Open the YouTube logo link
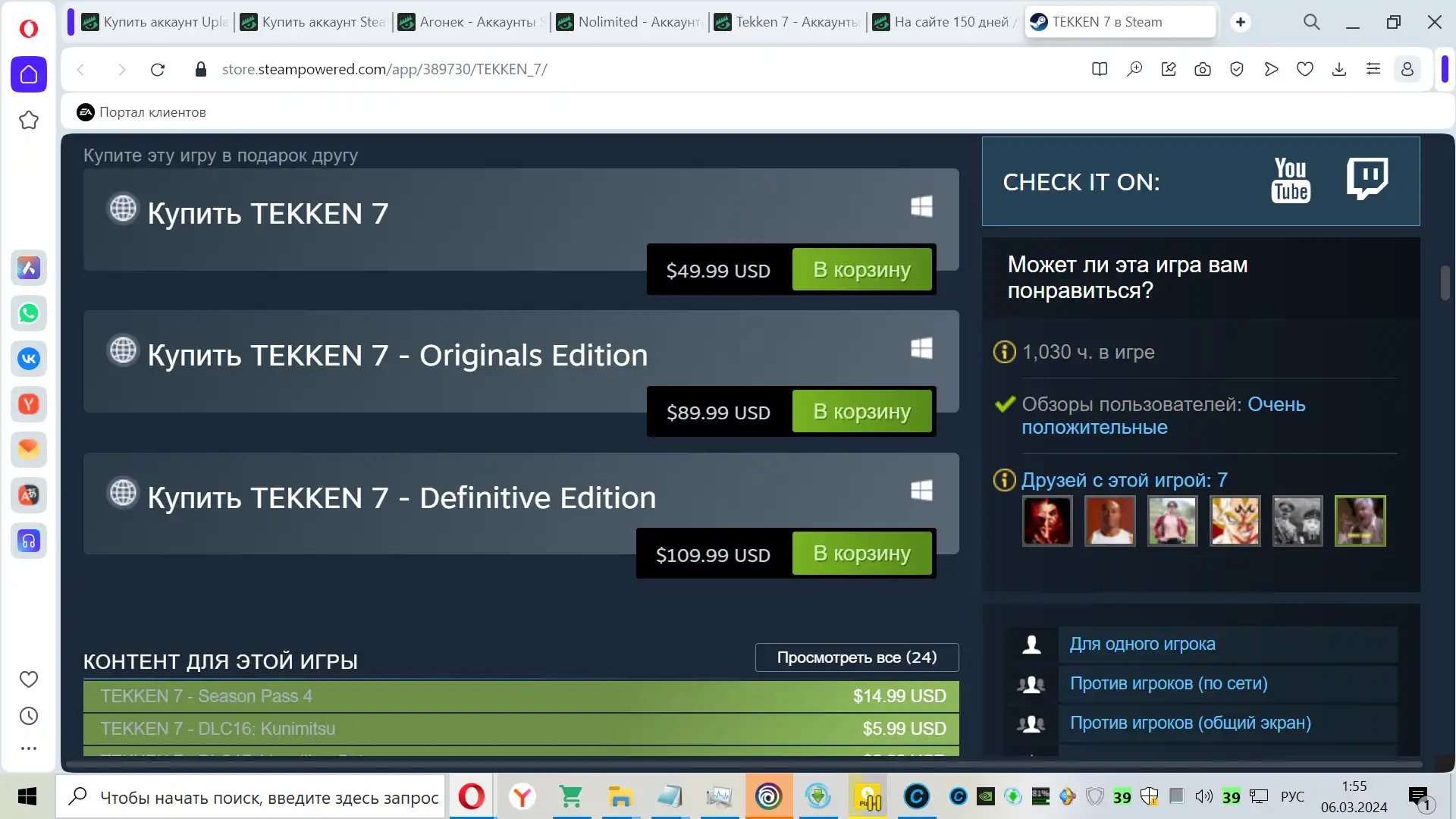 [1291, 180]
